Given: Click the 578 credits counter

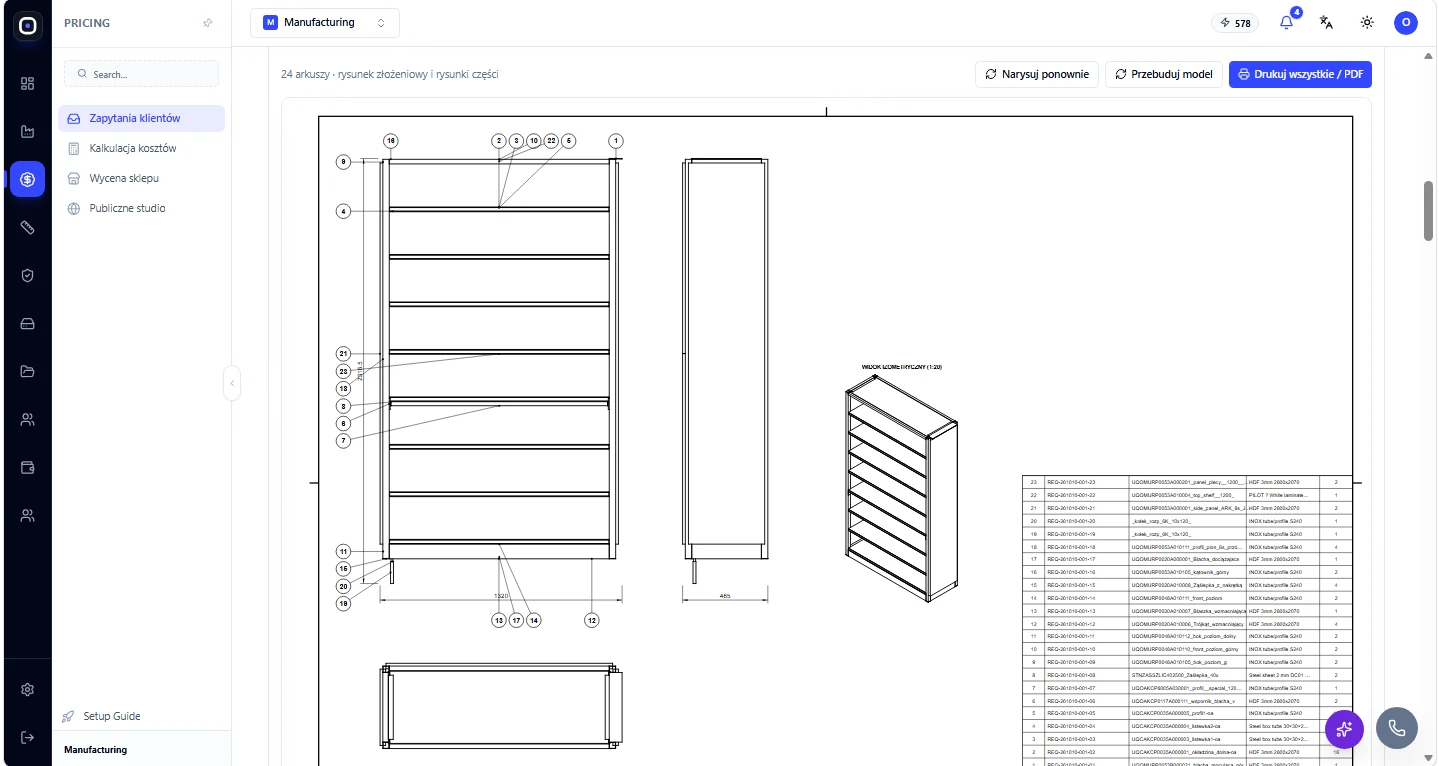Looking at the screenshot, I should [1234, 22].
